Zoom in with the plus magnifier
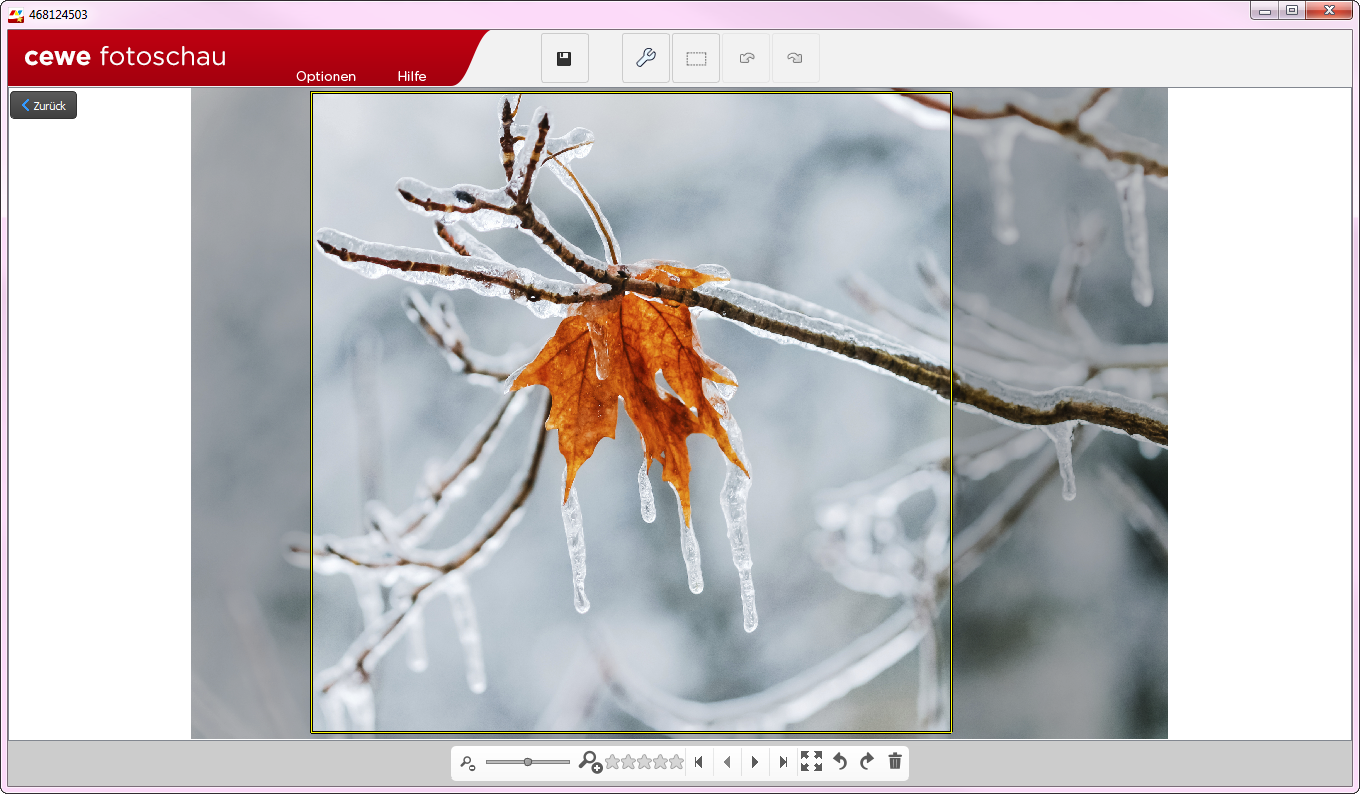Image resolution: width=1360 pixels, height=794 pixels. coord(590,762)
